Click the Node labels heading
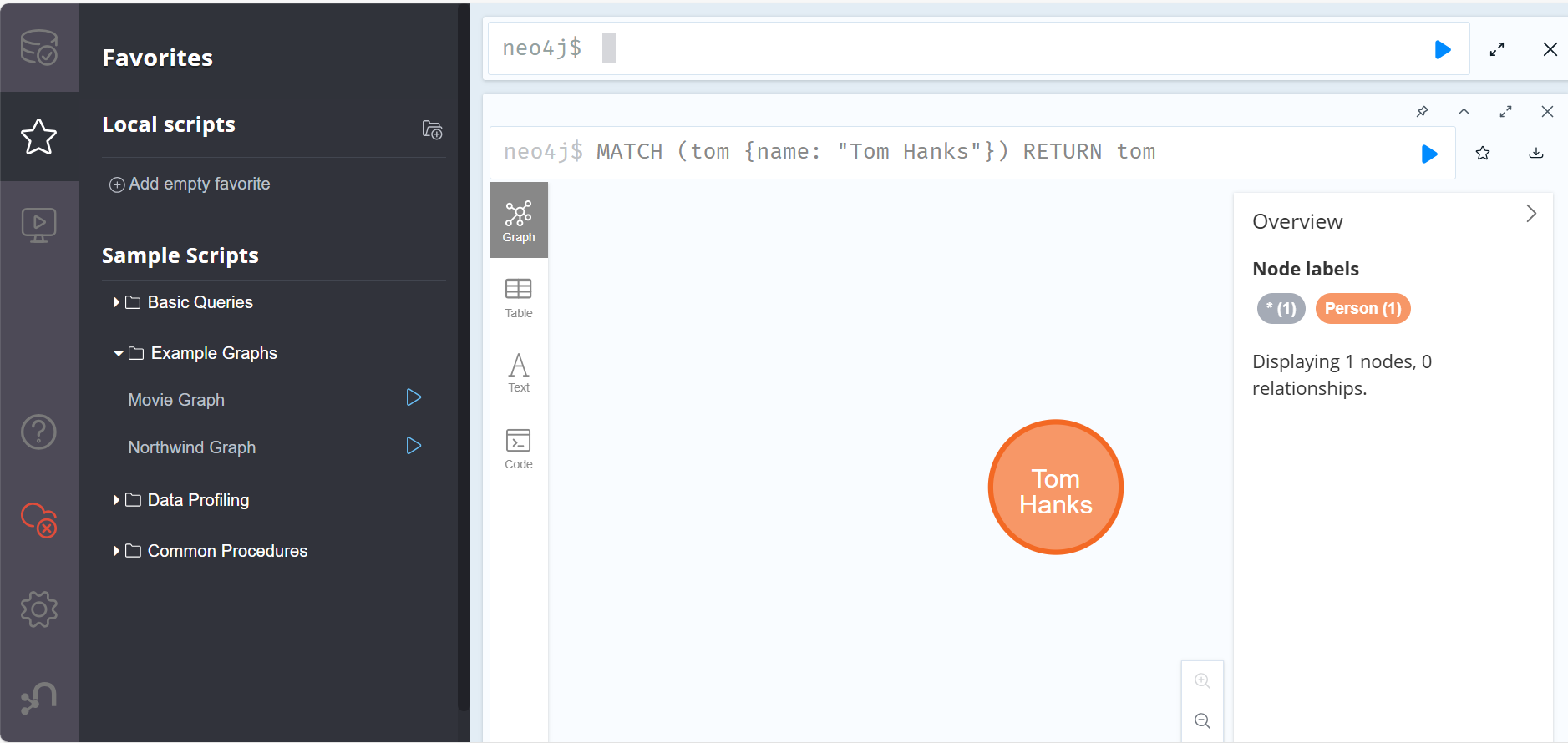The image size is (1568, 743). pos(1306,269)
